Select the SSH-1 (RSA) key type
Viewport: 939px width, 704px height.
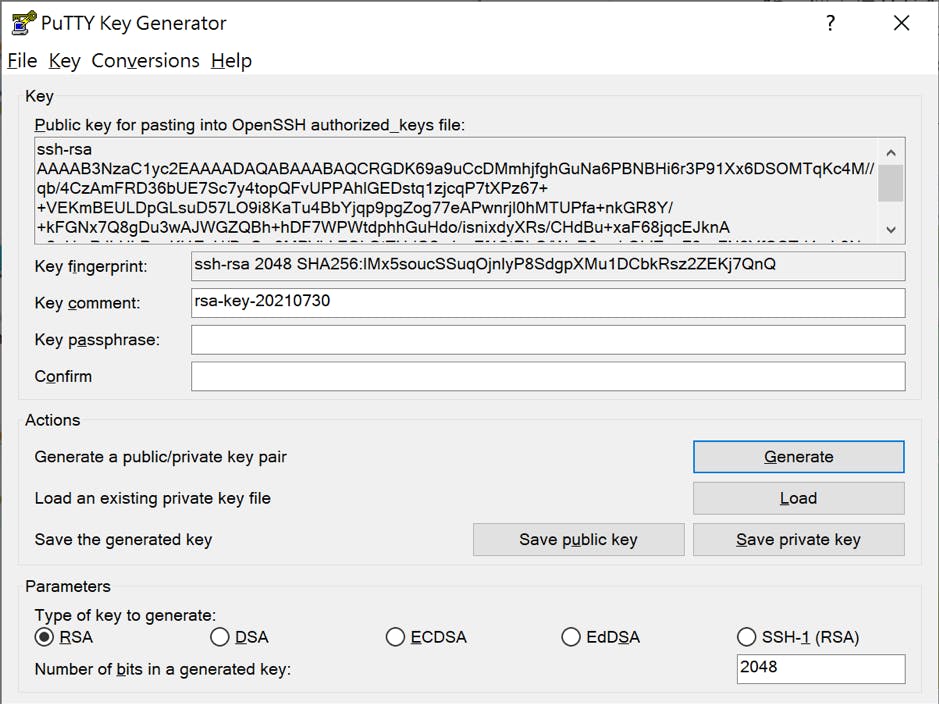(746, 637)
